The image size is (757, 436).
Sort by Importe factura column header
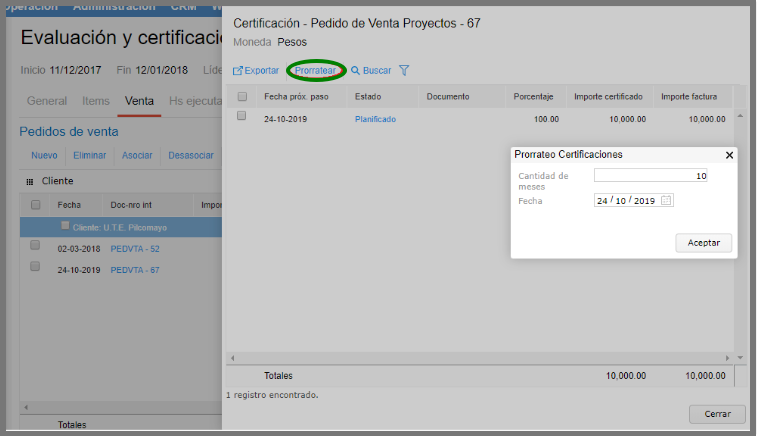coord(689,97)
